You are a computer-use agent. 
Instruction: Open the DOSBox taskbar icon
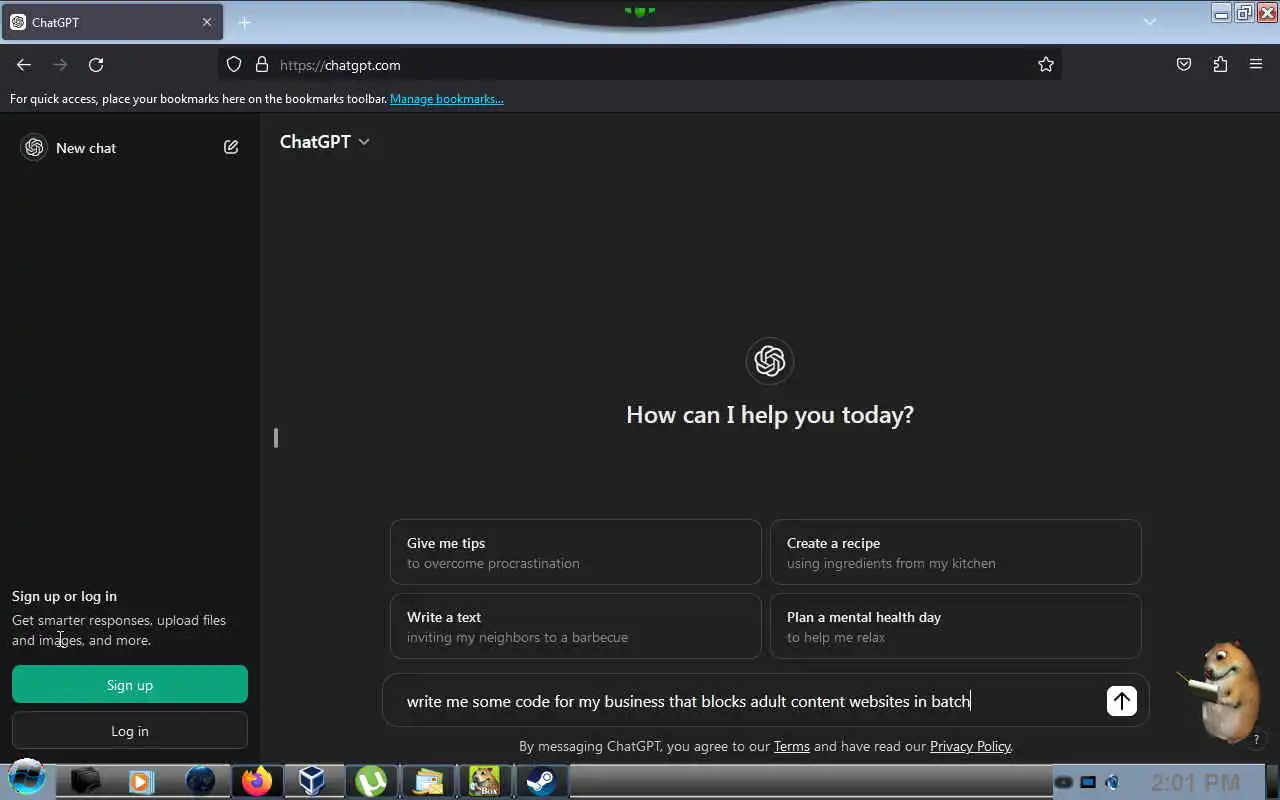point(485,781)
